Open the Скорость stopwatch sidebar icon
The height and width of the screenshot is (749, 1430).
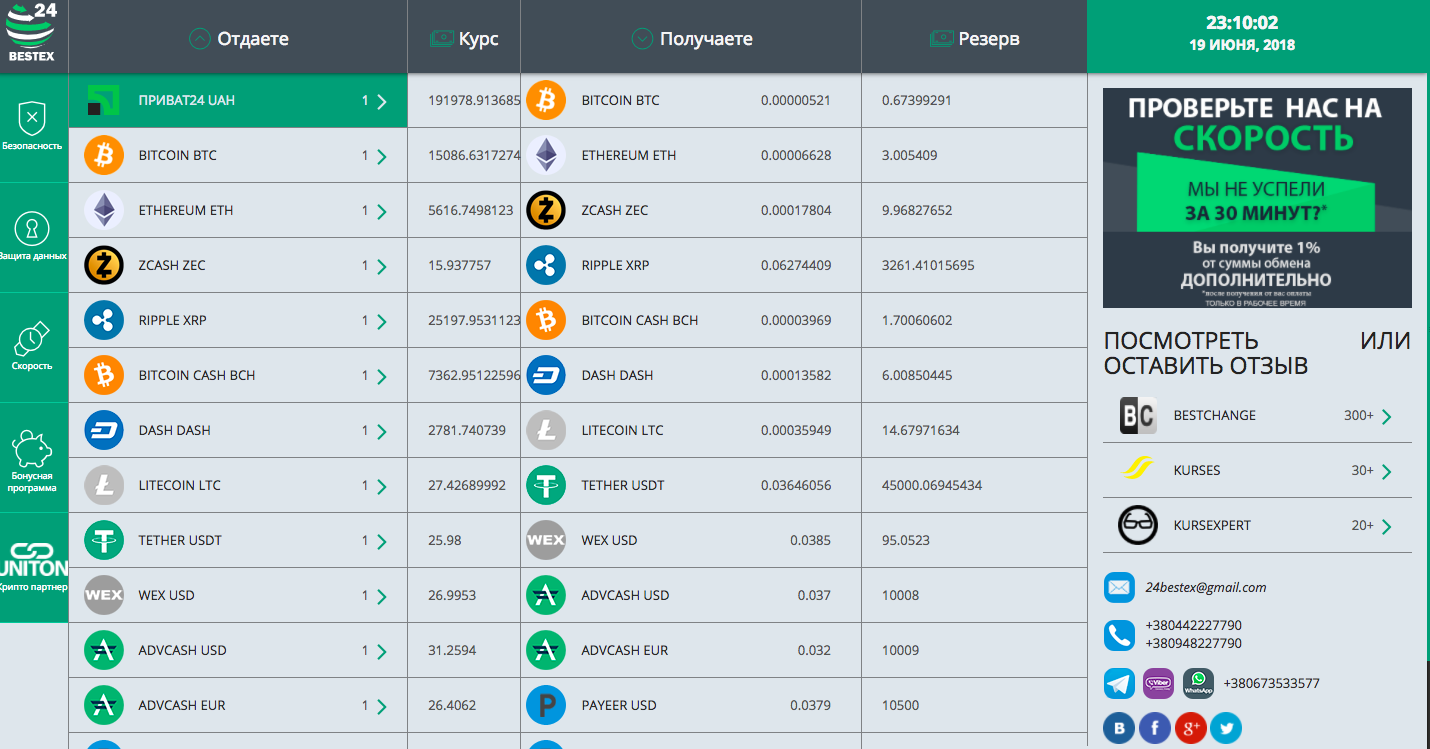coord(32,340)
